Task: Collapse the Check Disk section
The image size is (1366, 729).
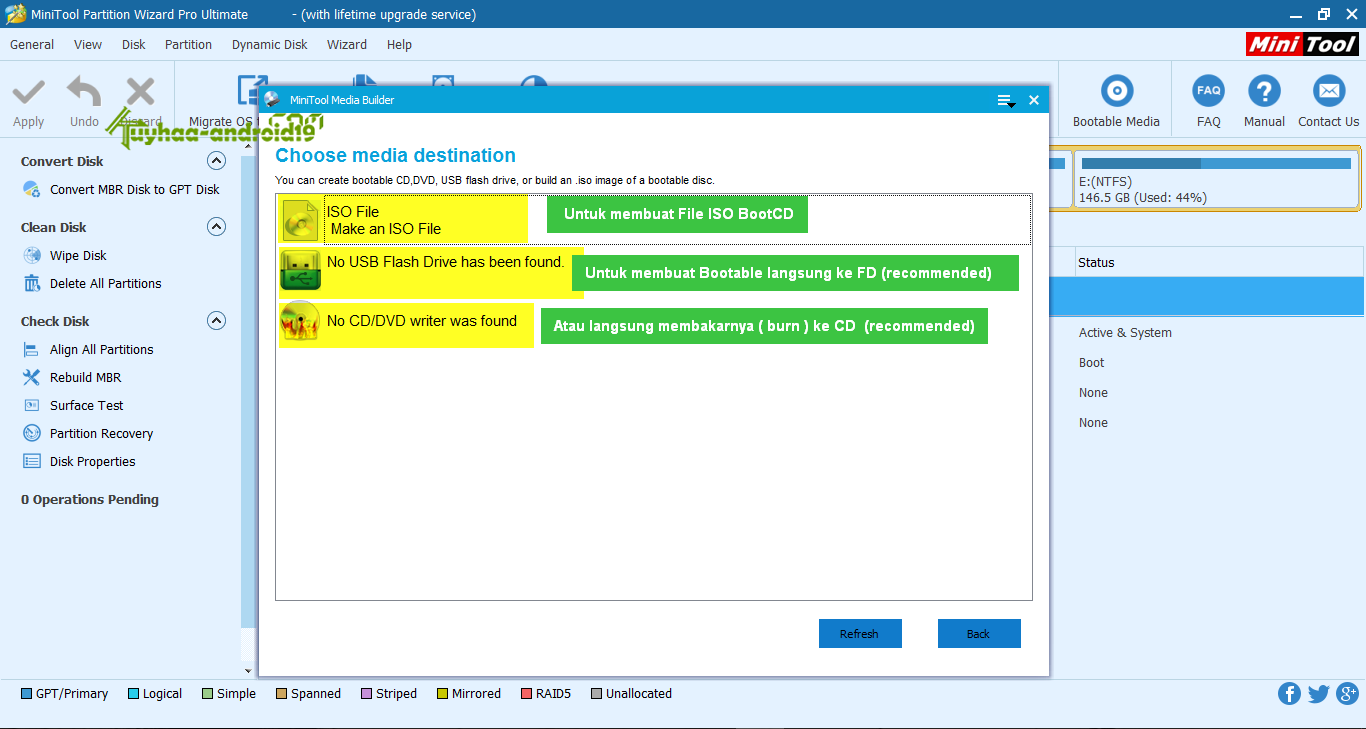Action: [216, 321]
